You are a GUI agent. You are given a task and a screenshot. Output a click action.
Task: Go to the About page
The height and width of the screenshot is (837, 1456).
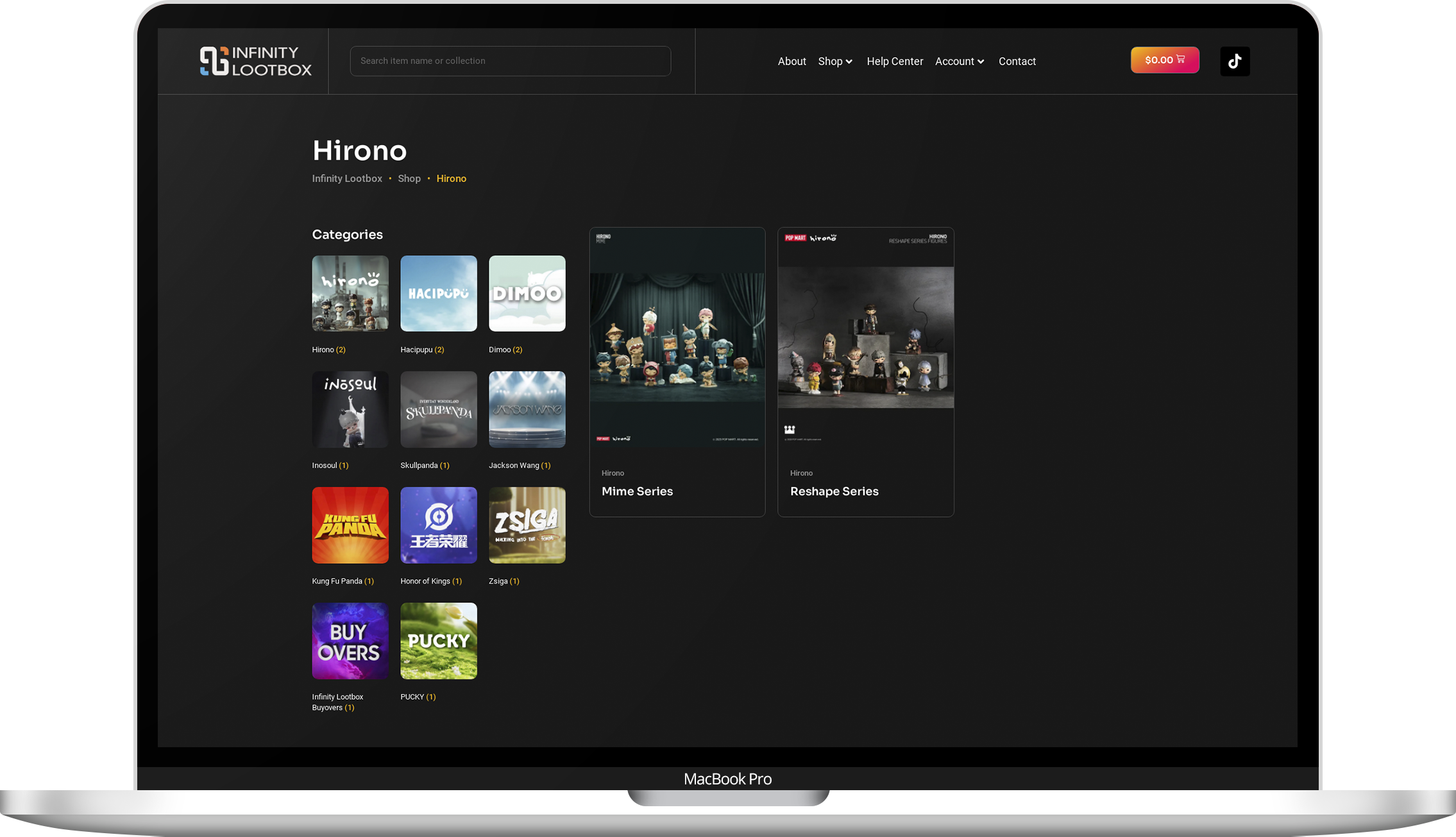791,62
